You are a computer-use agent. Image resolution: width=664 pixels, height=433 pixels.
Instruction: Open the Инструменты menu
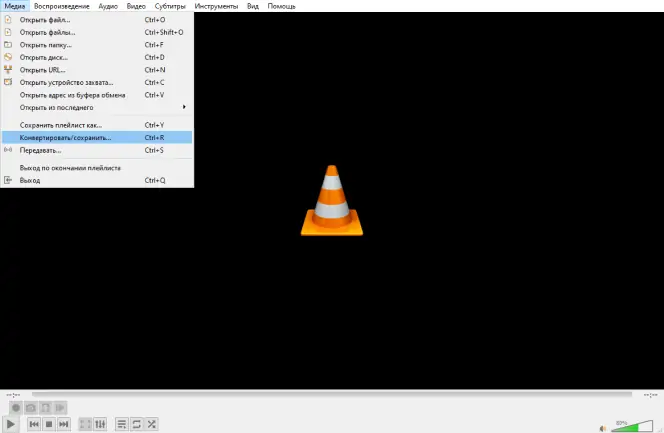click(216, 6)
